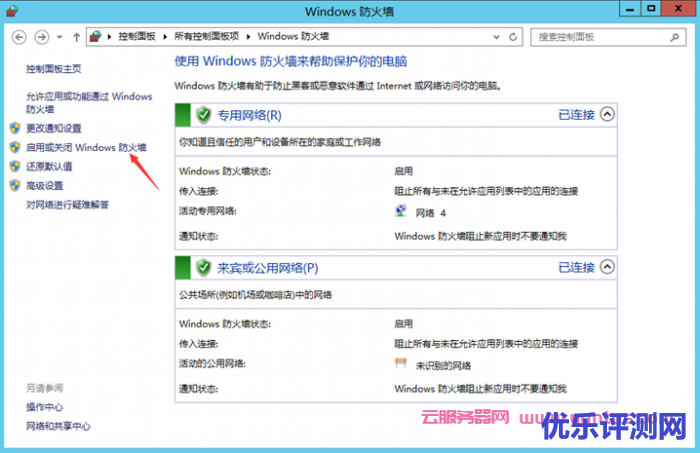700x453 pixels.
Task: Collapse the 来宾或公用网络 section chevron
Action: 607,267
